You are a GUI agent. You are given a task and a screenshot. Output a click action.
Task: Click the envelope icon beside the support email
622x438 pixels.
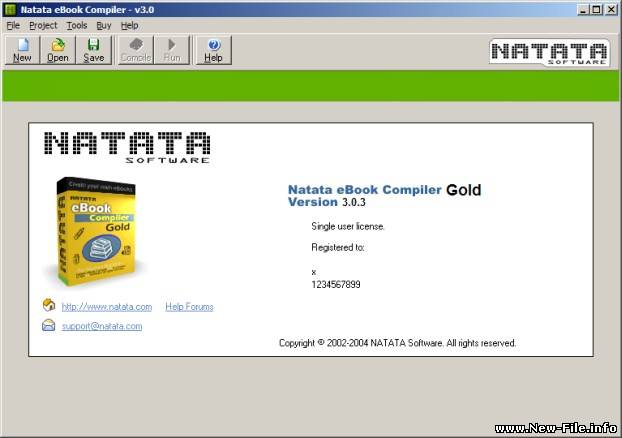point(48,325)
